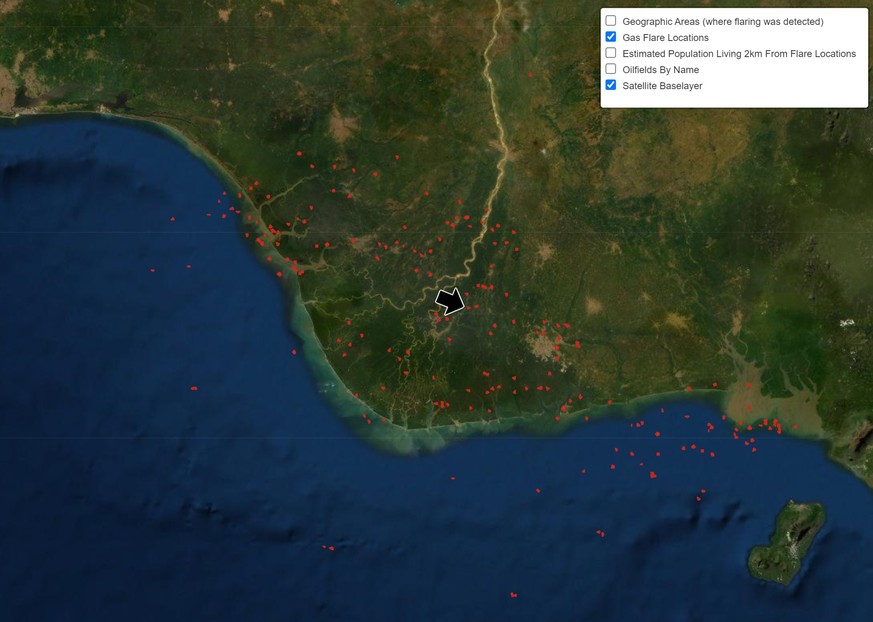Click the black arrow marker on map
Viewport: 873px width, 622px height.
click(451, 301)
